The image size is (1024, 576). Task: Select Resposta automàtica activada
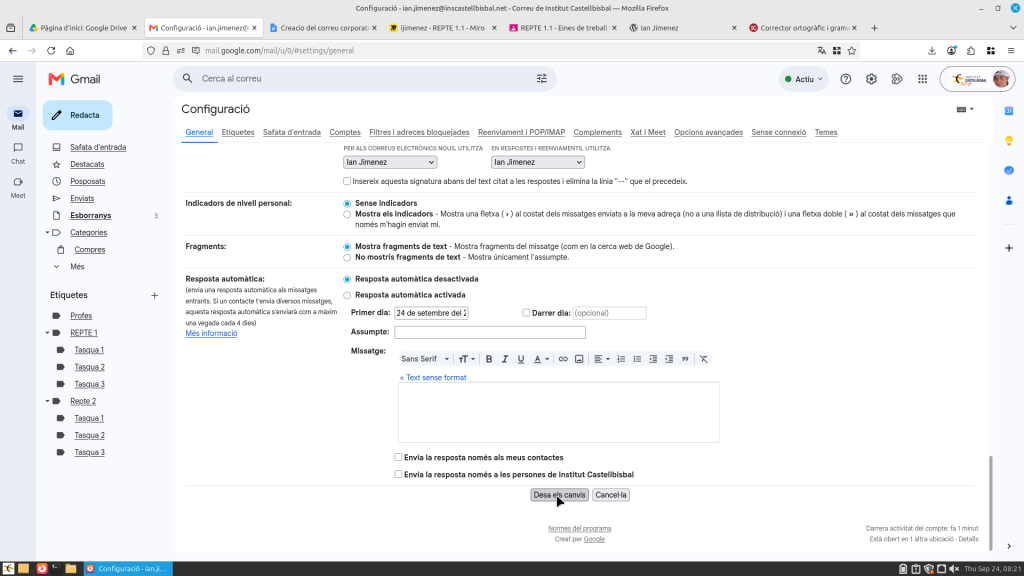coord(347,295)
